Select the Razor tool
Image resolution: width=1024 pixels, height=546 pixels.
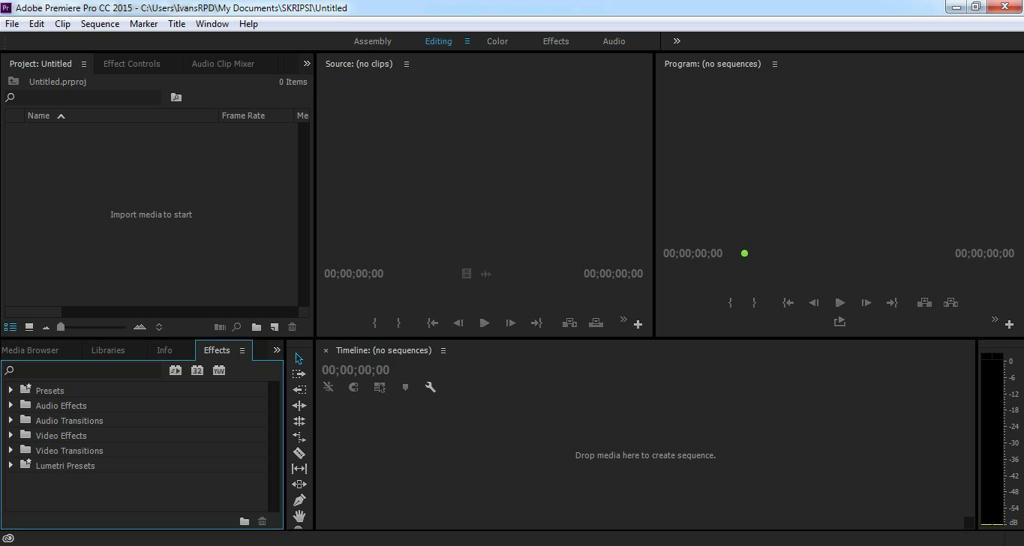(299, 453)
